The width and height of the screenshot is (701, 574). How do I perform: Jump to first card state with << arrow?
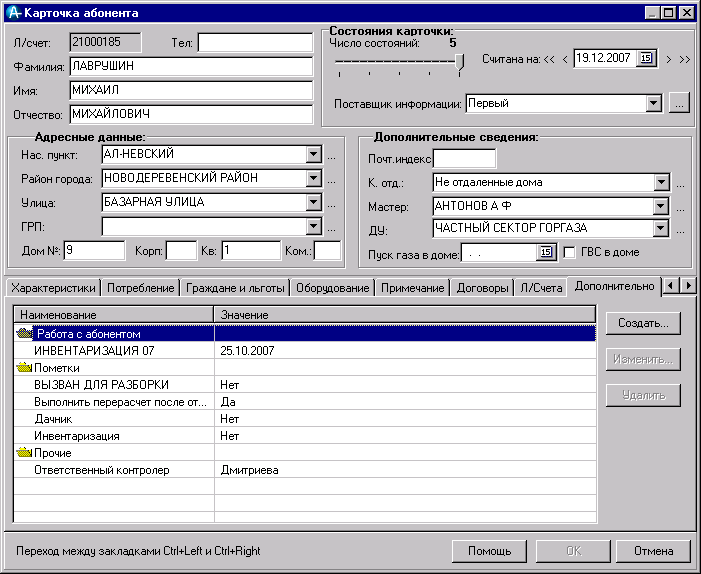(x=549, y=59)
